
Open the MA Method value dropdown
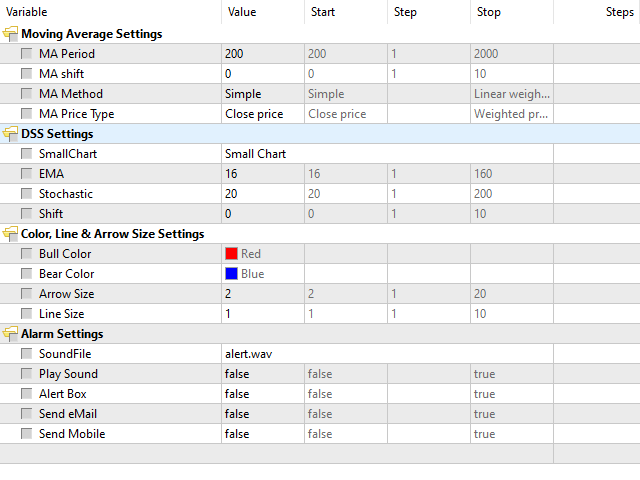coord(262,94)
